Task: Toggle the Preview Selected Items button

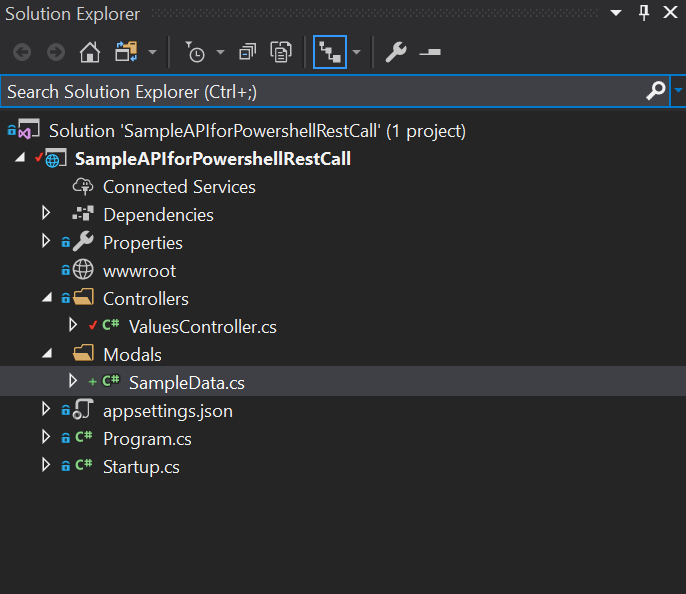Action: point(430,53)
